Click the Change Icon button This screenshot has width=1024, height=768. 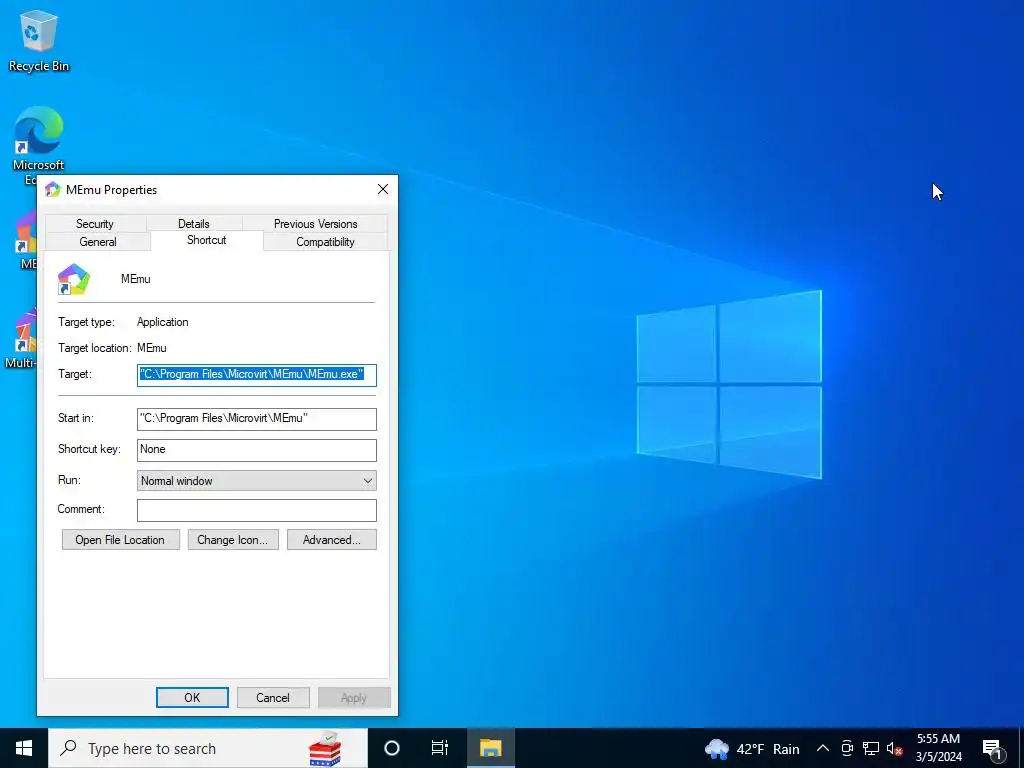coord(233,540)
